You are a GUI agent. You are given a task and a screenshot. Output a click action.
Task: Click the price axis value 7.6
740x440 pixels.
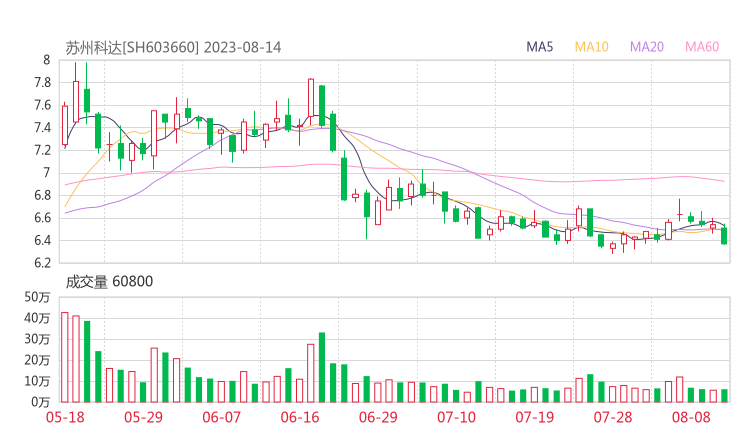42,105
